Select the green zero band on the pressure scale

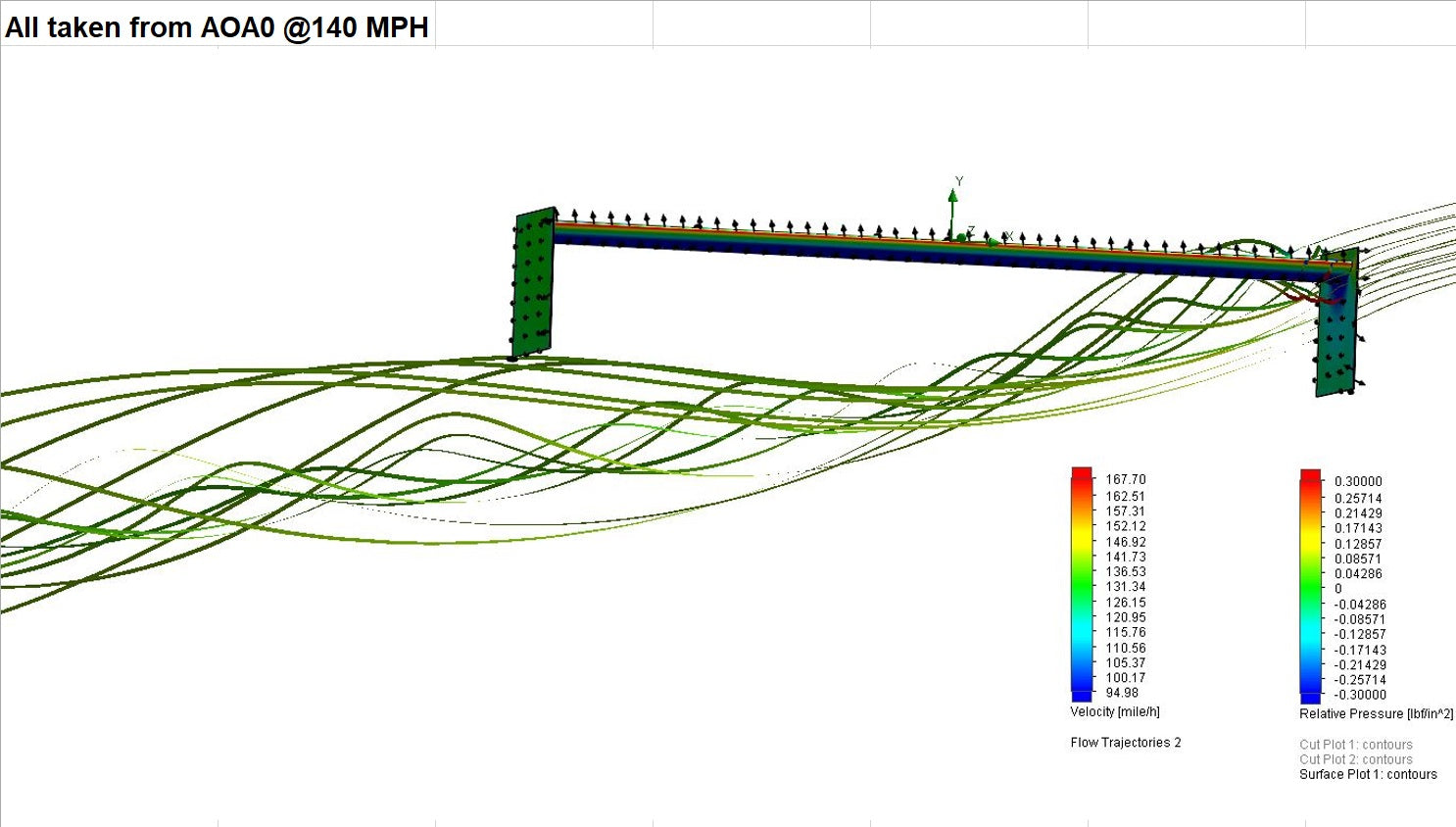1310,589
